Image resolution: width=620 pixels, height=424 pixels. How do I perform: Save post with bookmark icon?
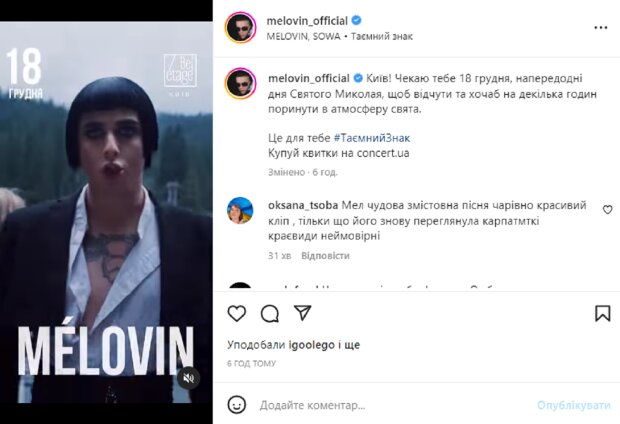[x=603, y=313]
